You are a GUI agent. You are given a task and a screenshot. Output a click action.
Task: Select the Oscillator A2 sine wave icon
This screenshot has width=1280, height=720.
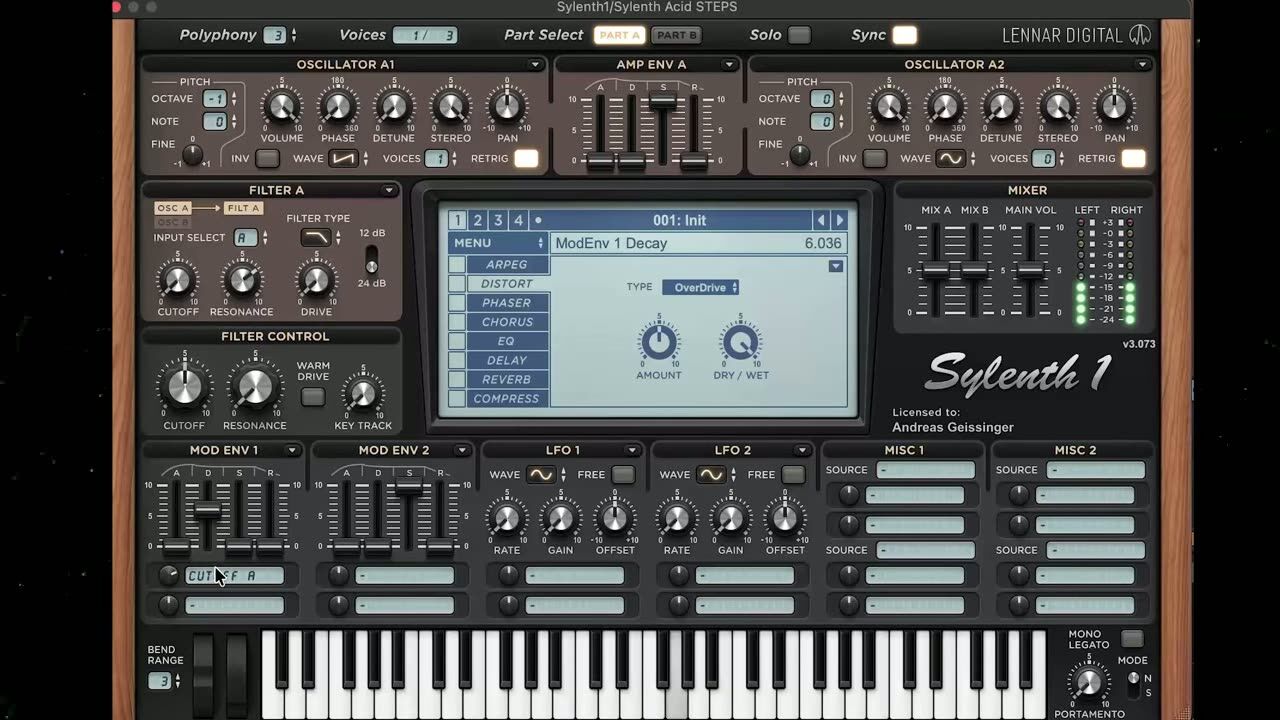click(x=950, y=158)
